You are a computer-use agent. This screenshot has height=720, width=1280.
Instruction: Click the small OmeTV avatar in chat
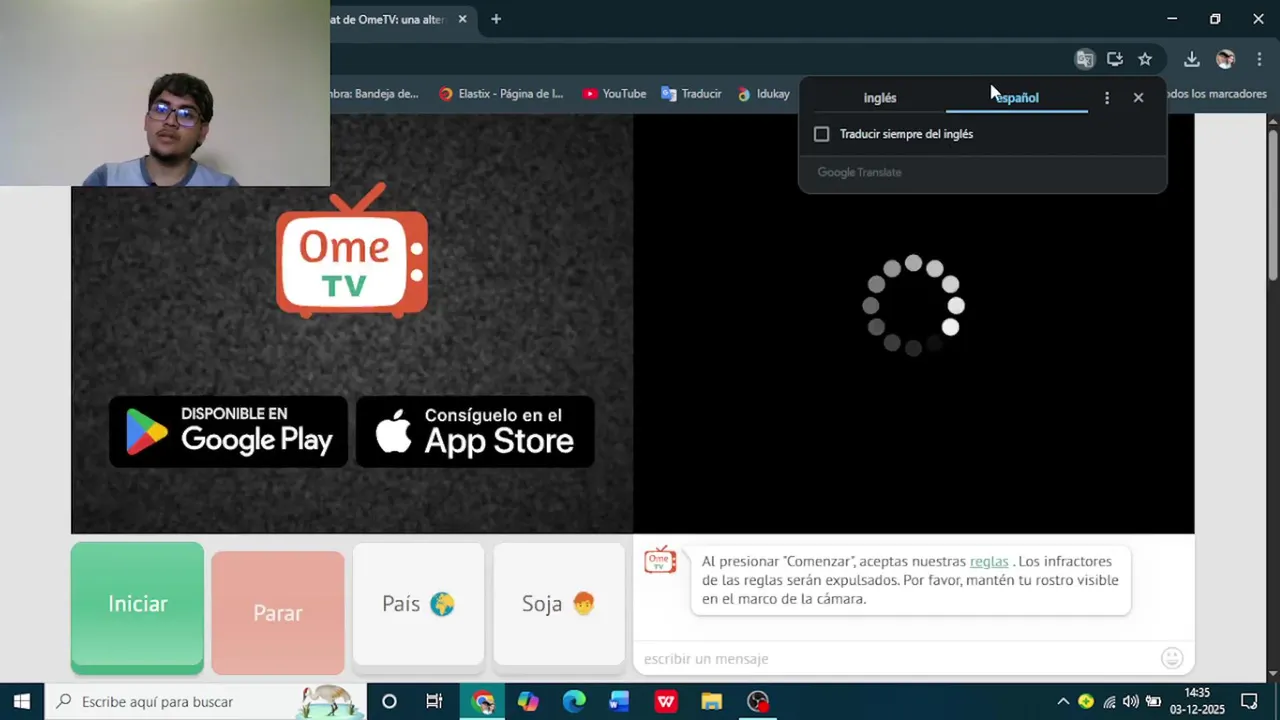(x=660, y=560)
